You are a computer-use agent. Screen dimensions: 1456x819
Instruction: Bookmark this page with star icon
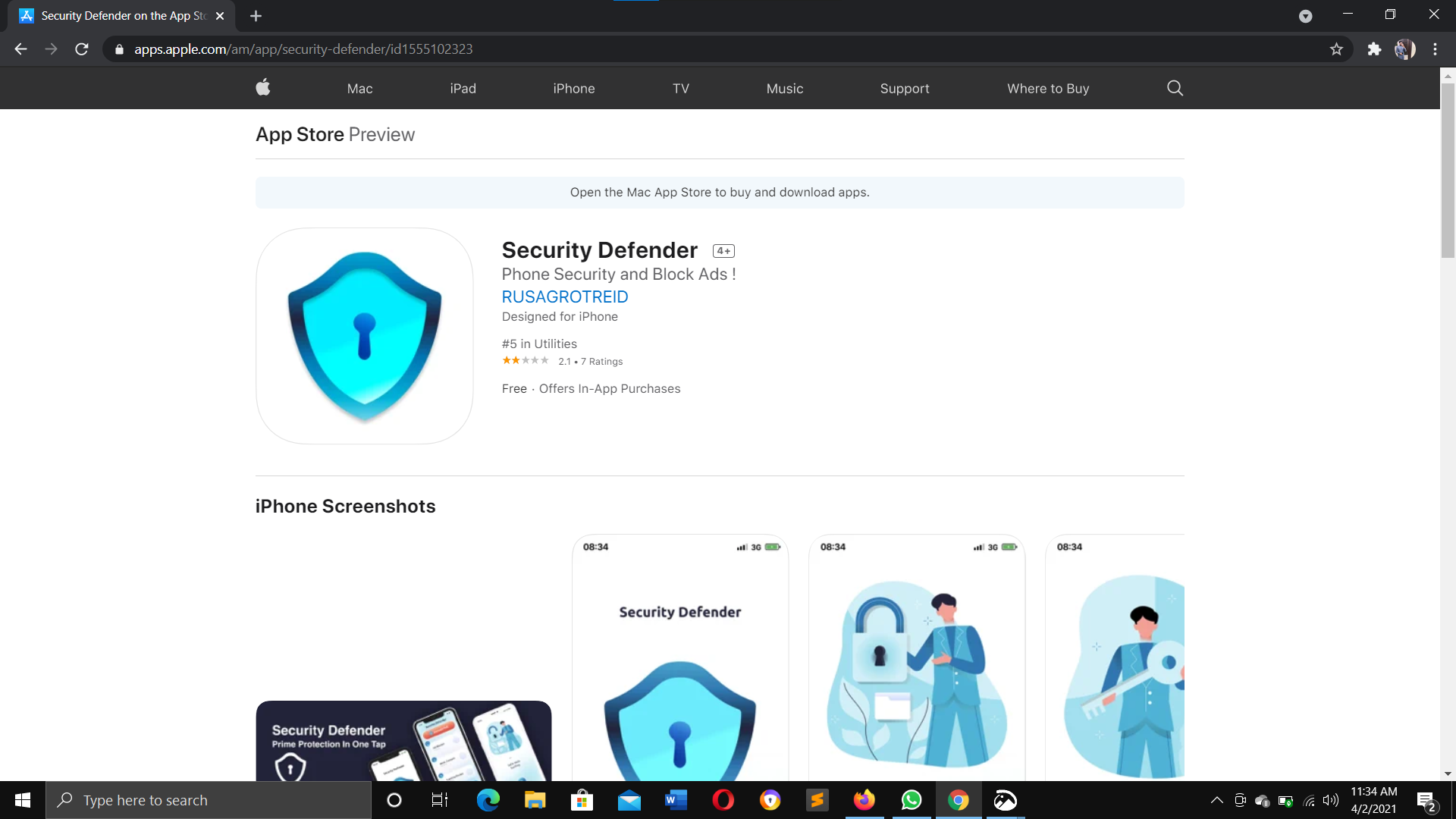(1336, 49)
